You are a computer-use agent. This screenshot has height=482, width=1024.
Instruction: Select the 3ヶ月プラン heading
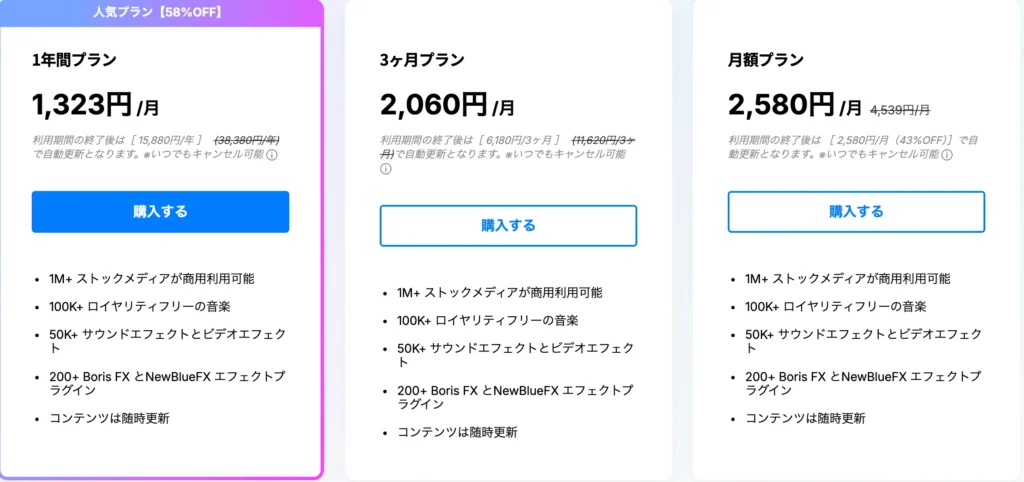pyautogui.click(x=422, y=60)
